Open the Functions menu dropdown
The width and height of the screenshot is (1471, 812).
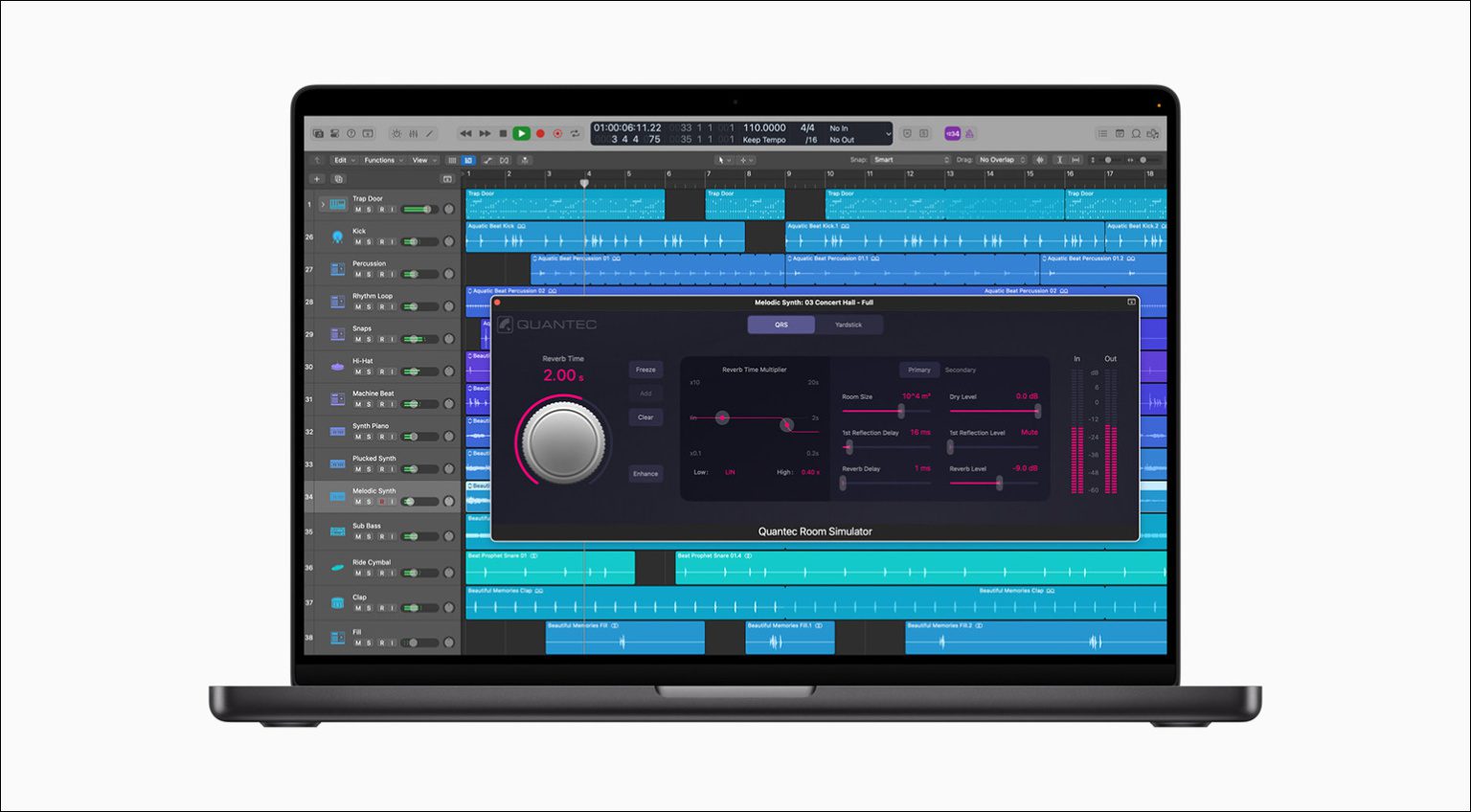click(383, 160)
